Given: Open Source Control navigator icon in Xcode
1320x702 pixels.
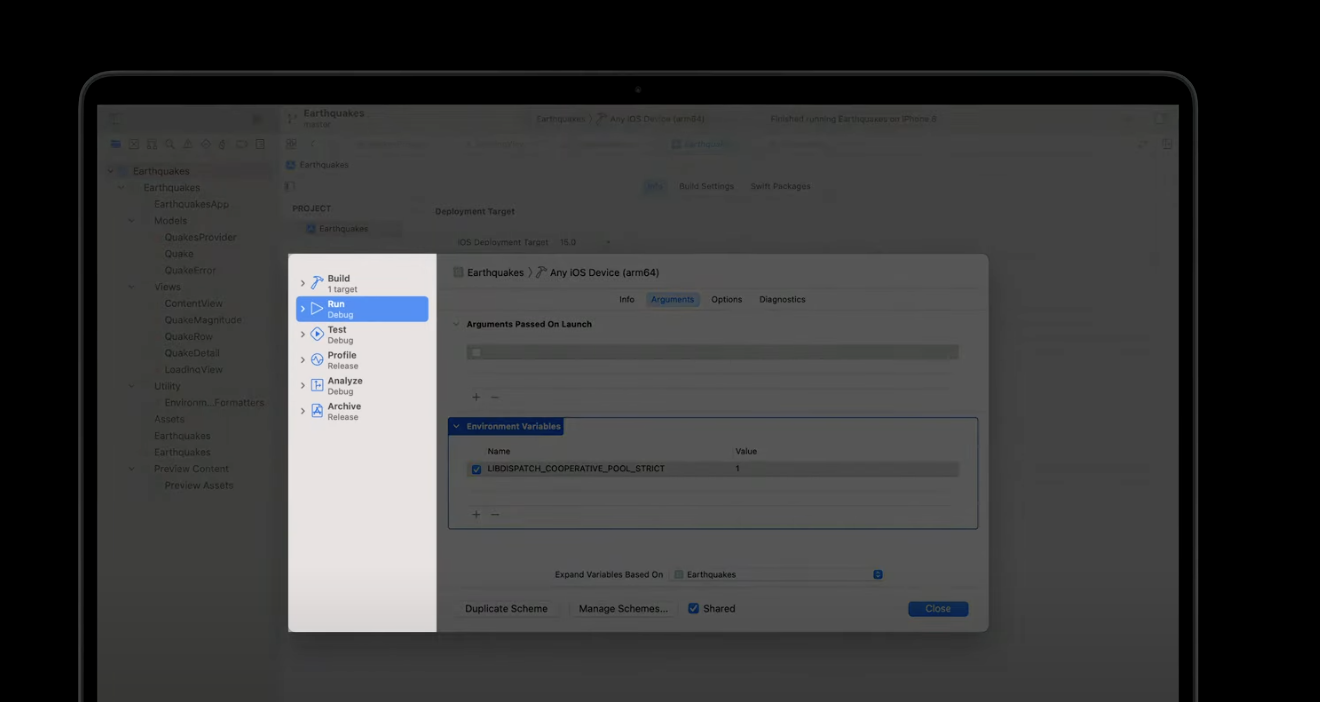Looking at the screenshot, I should [x=134, y=145].
